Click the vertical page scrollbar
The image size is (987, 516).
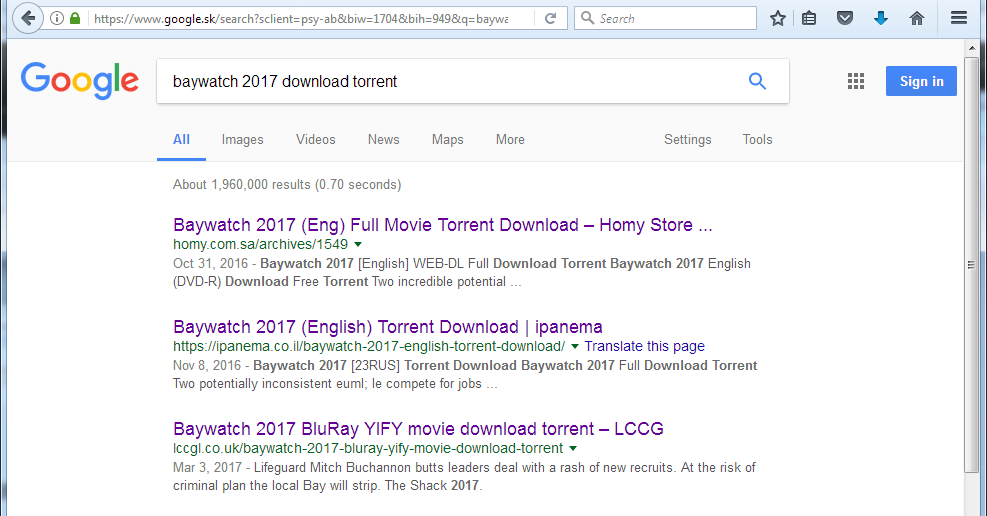click(x=970, y=264)
